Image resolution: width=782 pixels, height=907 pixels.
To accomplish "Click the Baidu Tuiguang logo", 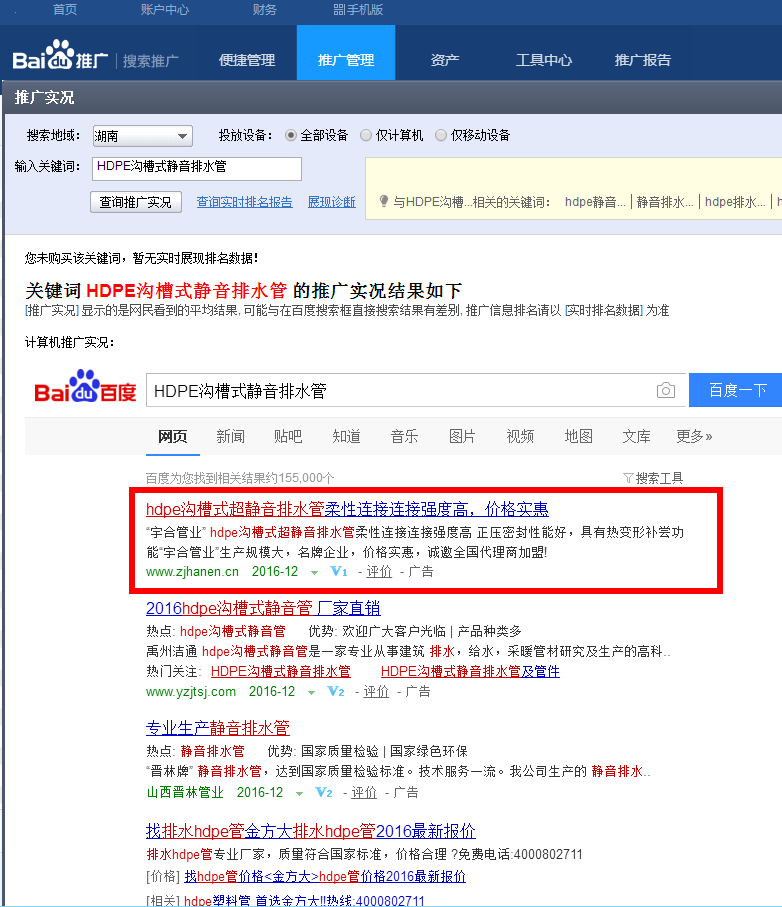I will coord(60,56).
